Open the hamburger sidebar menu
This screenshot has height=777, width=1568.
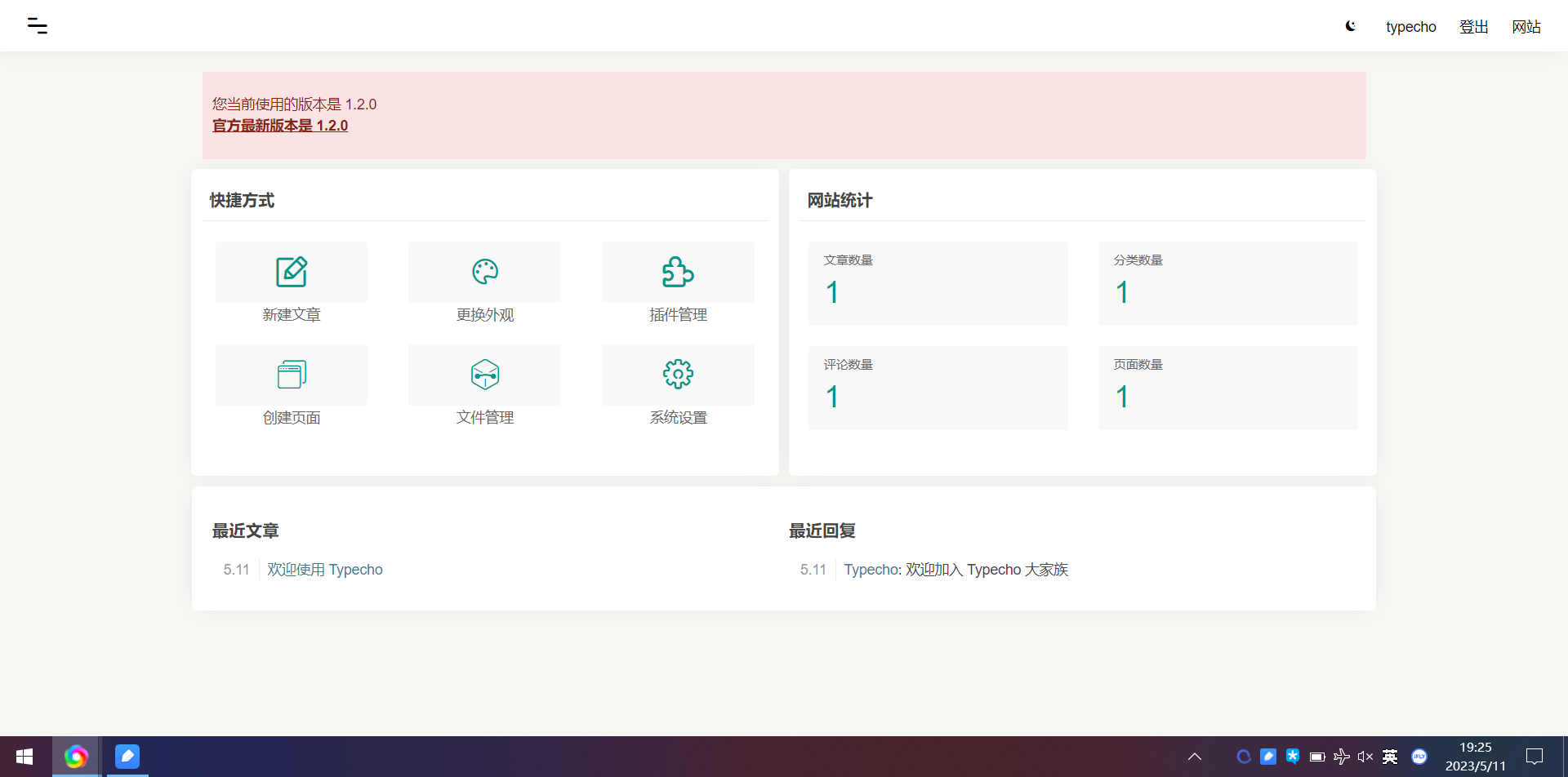coord(37,26)
